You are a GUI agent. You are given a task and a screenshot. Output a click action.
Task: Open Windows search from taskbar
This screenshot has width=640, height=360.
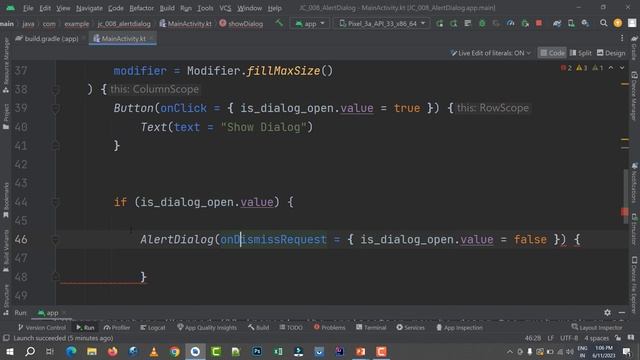tap(30, 351)
